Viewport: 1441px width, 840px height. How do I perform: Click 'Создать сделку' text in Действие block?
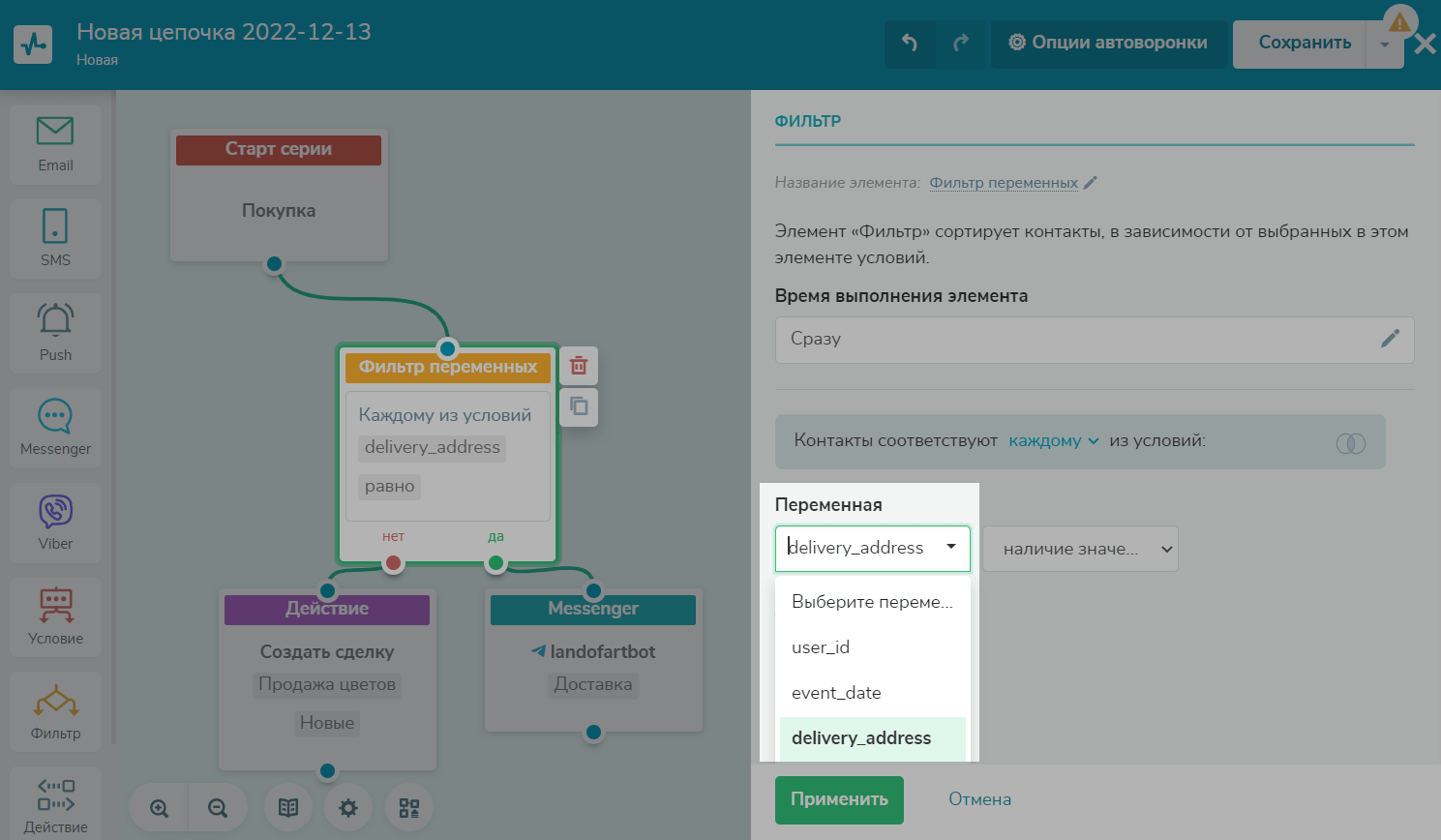point(327,652)
